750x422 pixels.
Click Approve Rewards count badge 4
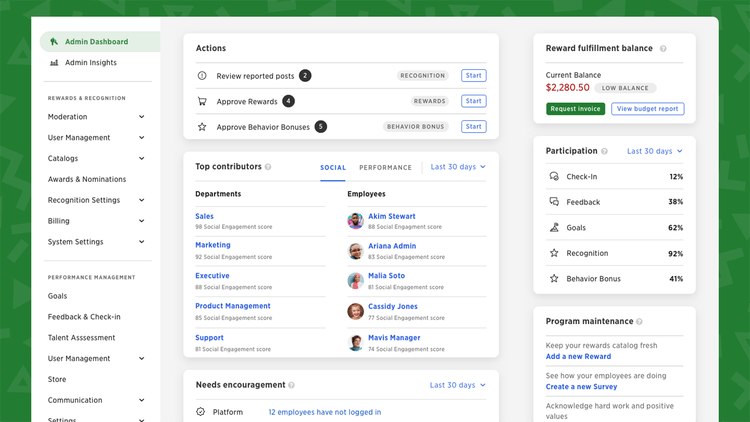(288, 101)
